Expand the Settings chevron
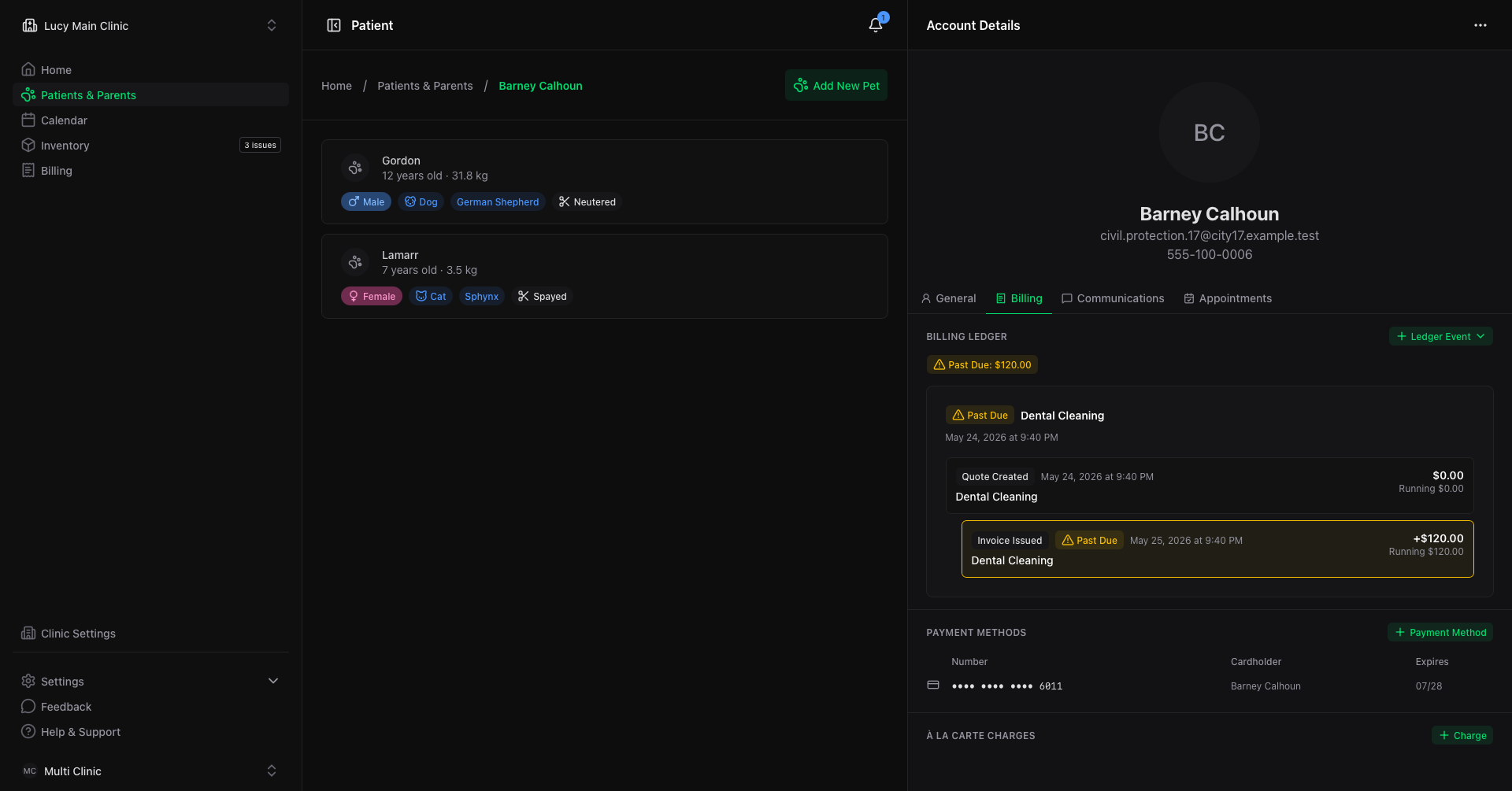 (x=273, y=682)
